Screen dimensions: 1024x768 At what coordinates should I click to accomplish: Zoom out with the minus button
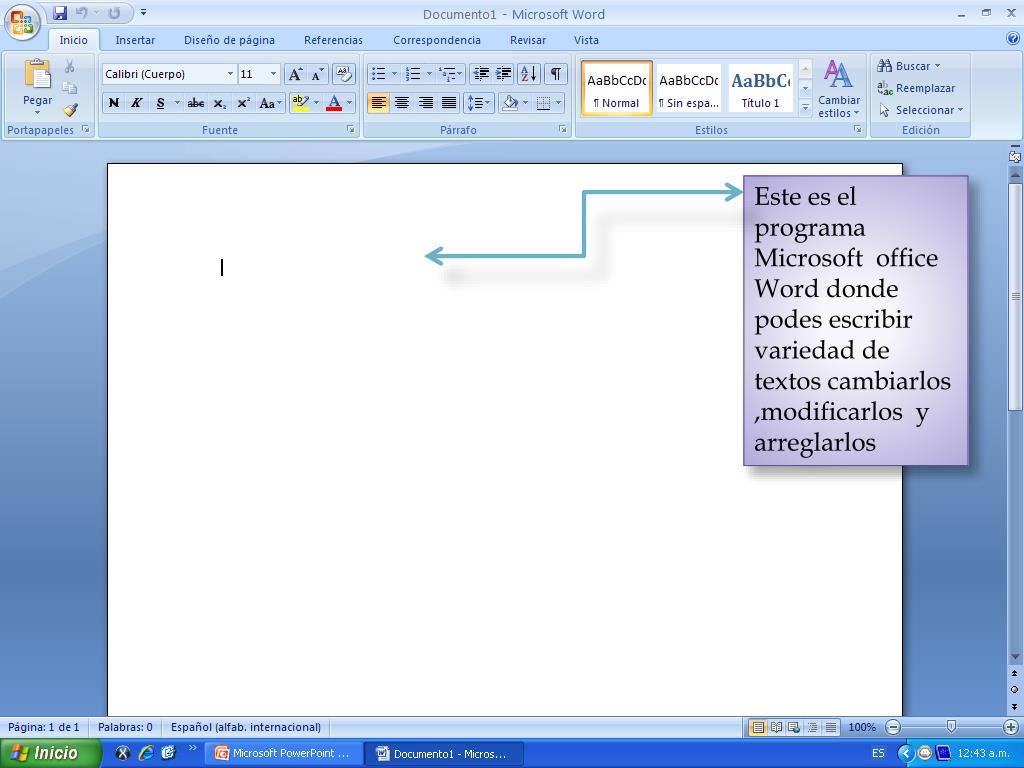tap(893, 727)
